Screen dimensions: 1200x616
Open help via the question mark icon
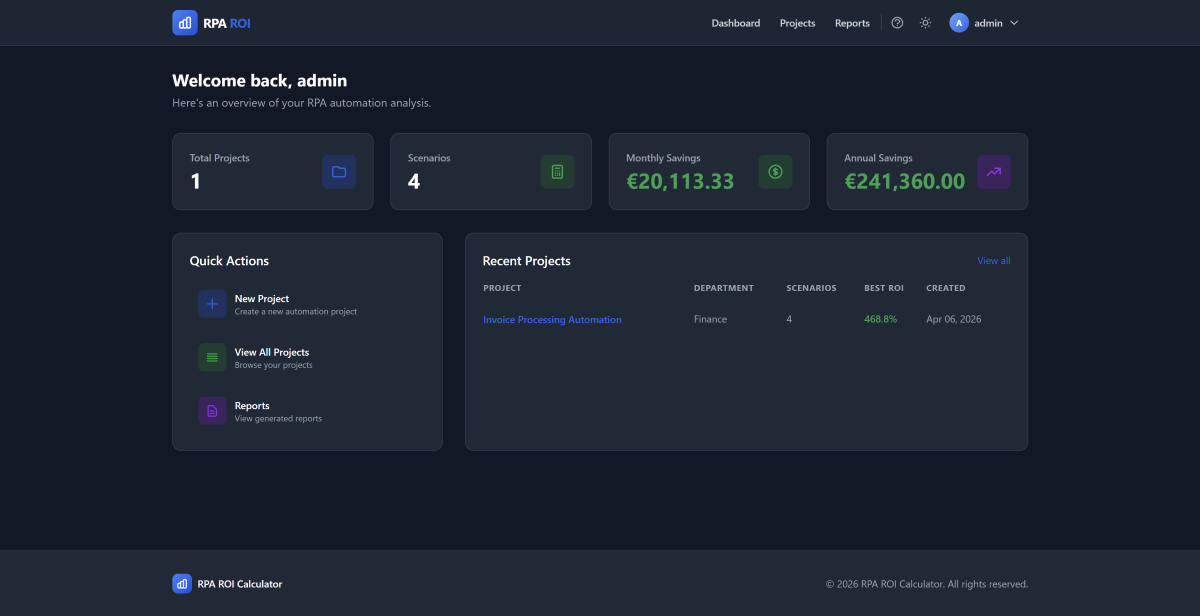tap(897, 22)
